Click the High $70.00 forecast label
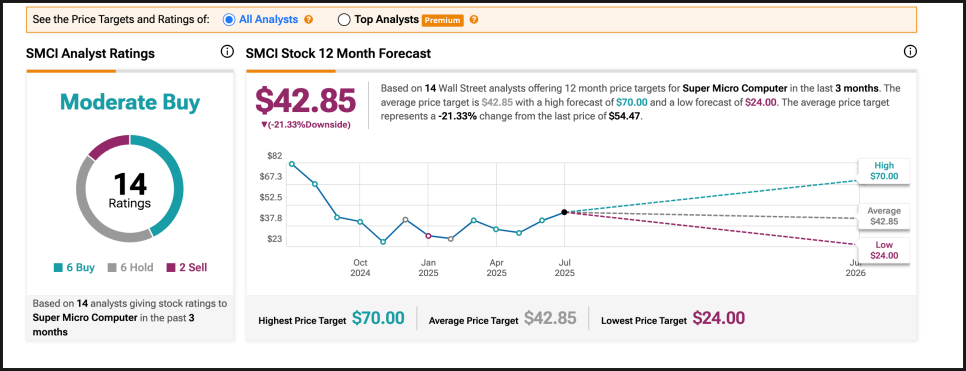 pyautogui.click(x=884, y=171)
